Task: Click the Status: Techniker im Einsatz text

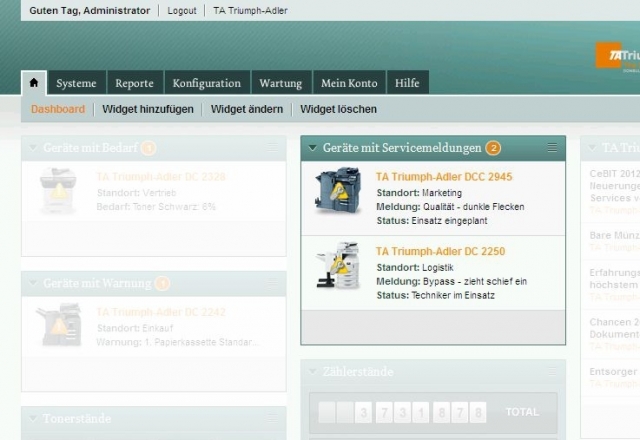Action: 436,296
